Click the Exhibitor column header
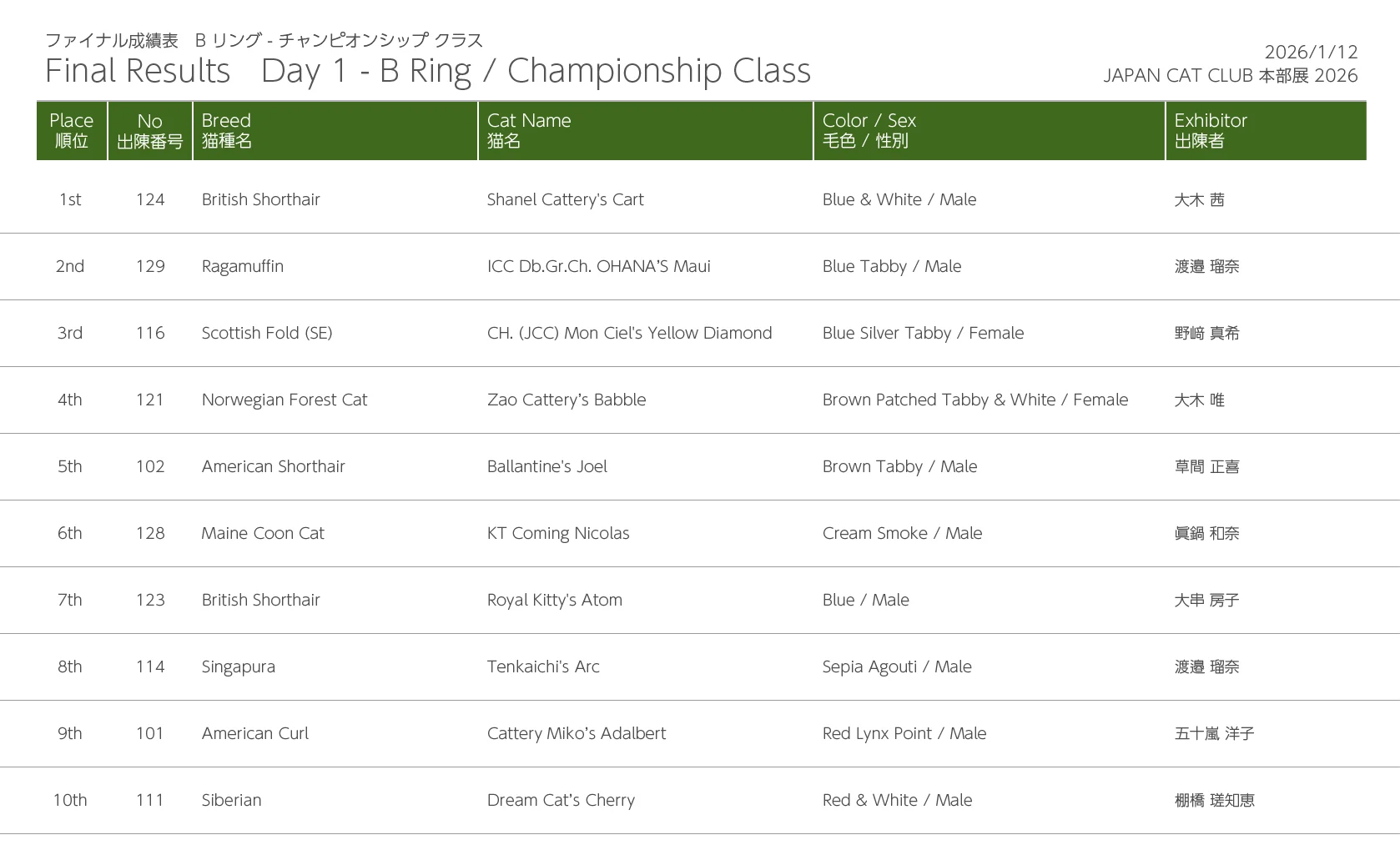This screenshot has height=845, width=1400. (1211, 130)
